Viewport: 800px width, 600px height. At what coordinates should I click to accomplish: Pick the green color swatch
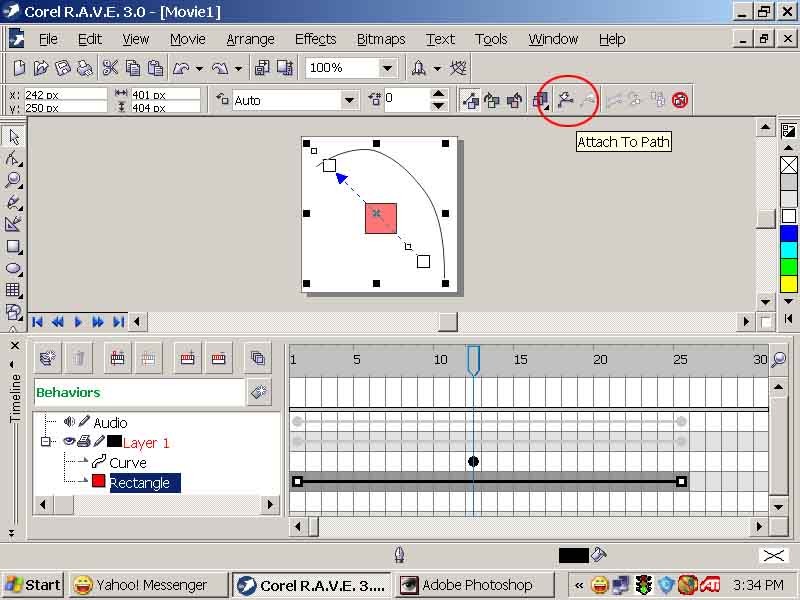click(789, 267)
